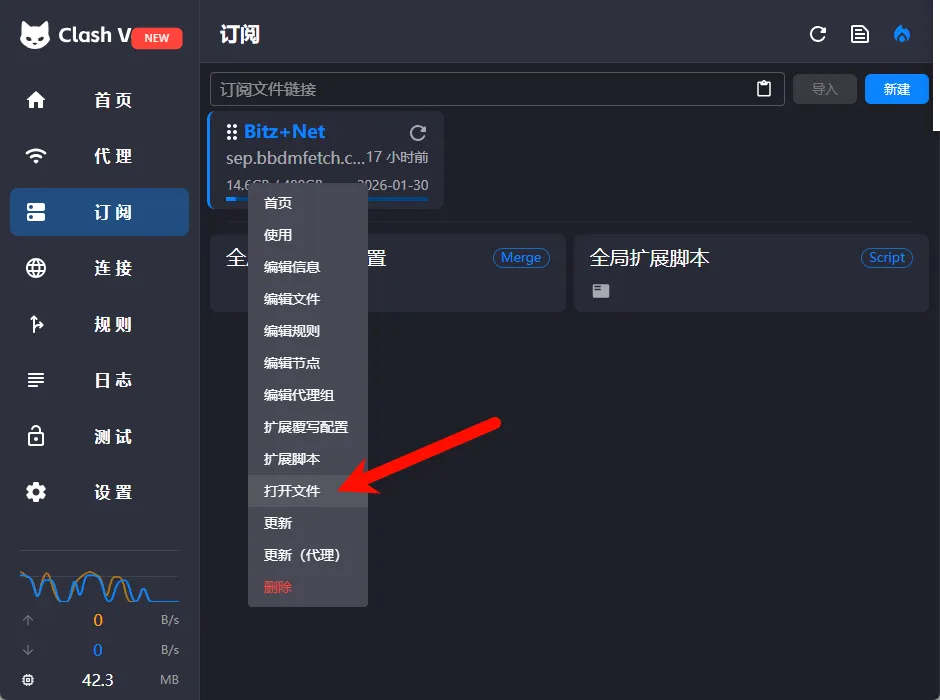Click the 新建 button
Image resolution: width=940 pixels, height=700 pixels.
[896, 89]
